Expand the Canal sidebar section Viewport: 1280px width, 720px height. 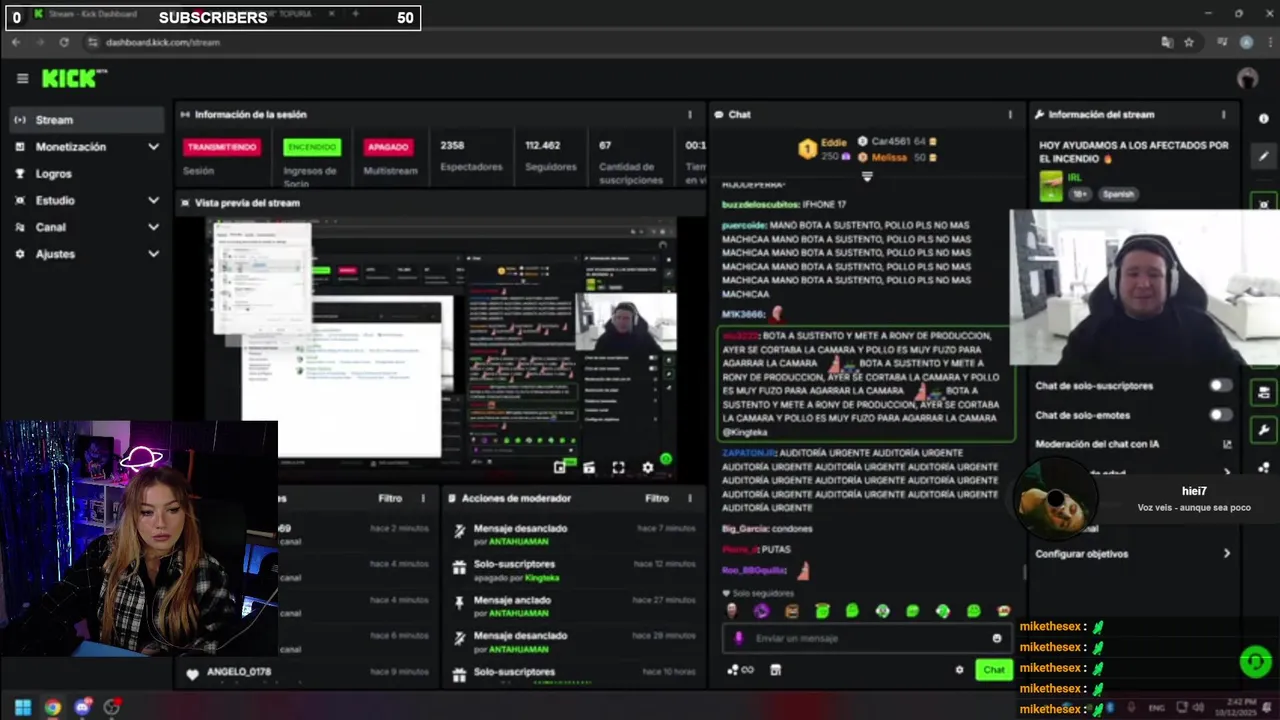coord(87,227)
